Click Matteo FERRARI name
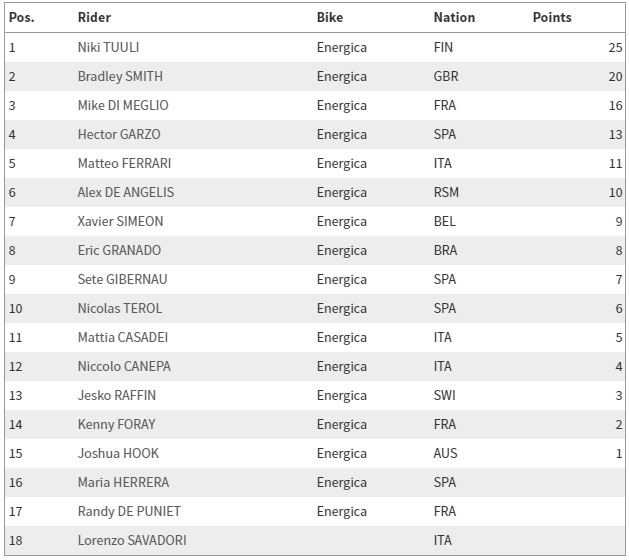The width and height of the screenshot is (629, 560). (x=124, y=163)
